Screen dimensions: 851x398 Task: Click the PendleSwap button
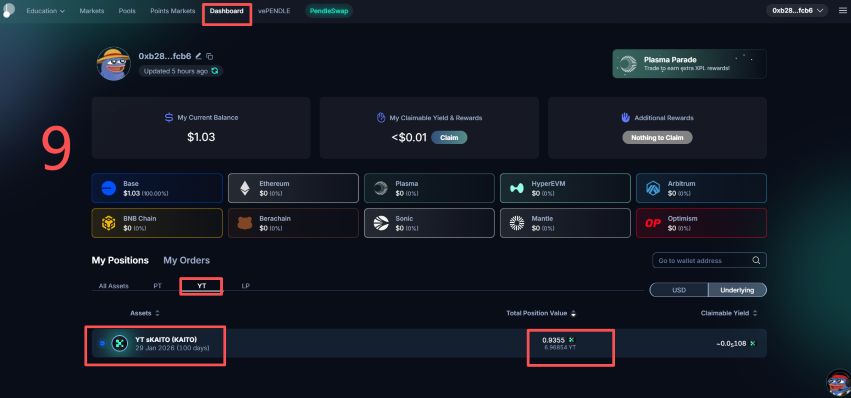click(328, 10)
